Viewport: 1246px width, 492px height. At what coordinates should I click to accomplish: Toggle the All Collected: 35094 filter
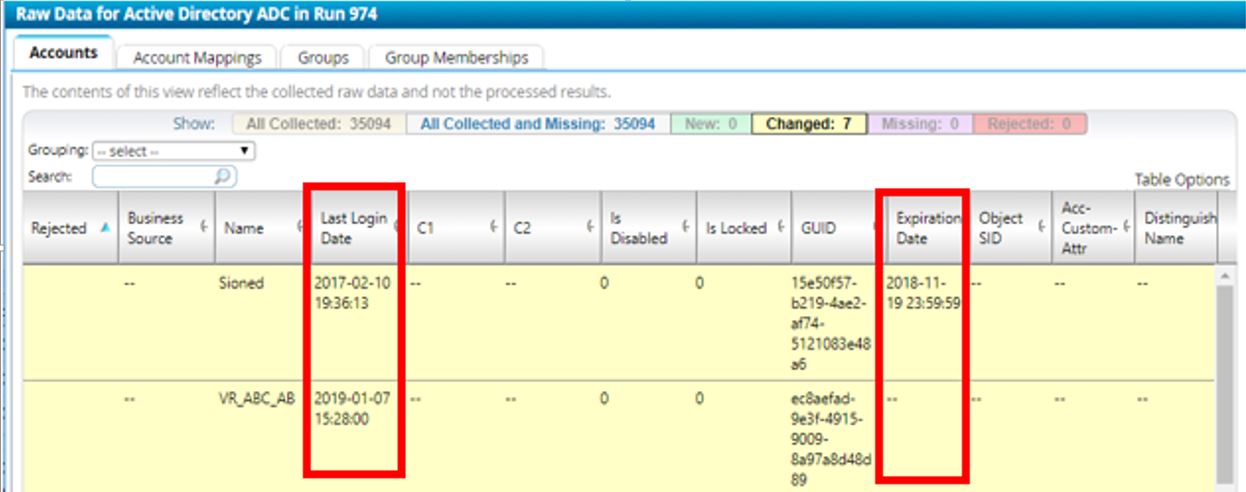pyautogui.click(x=318, y=124)
